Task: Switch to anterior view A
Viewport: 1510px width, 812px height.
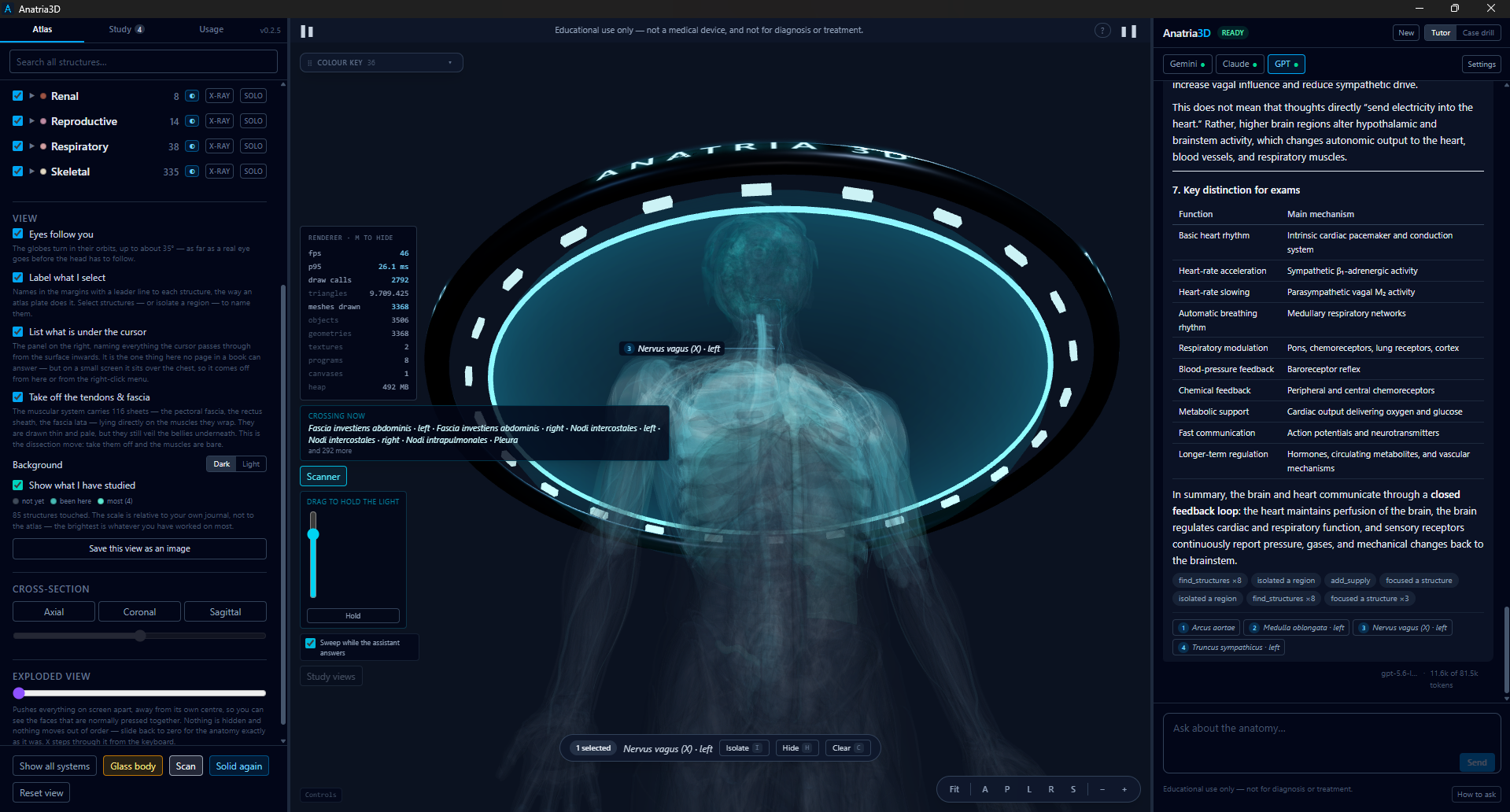Action: (985, 789)
